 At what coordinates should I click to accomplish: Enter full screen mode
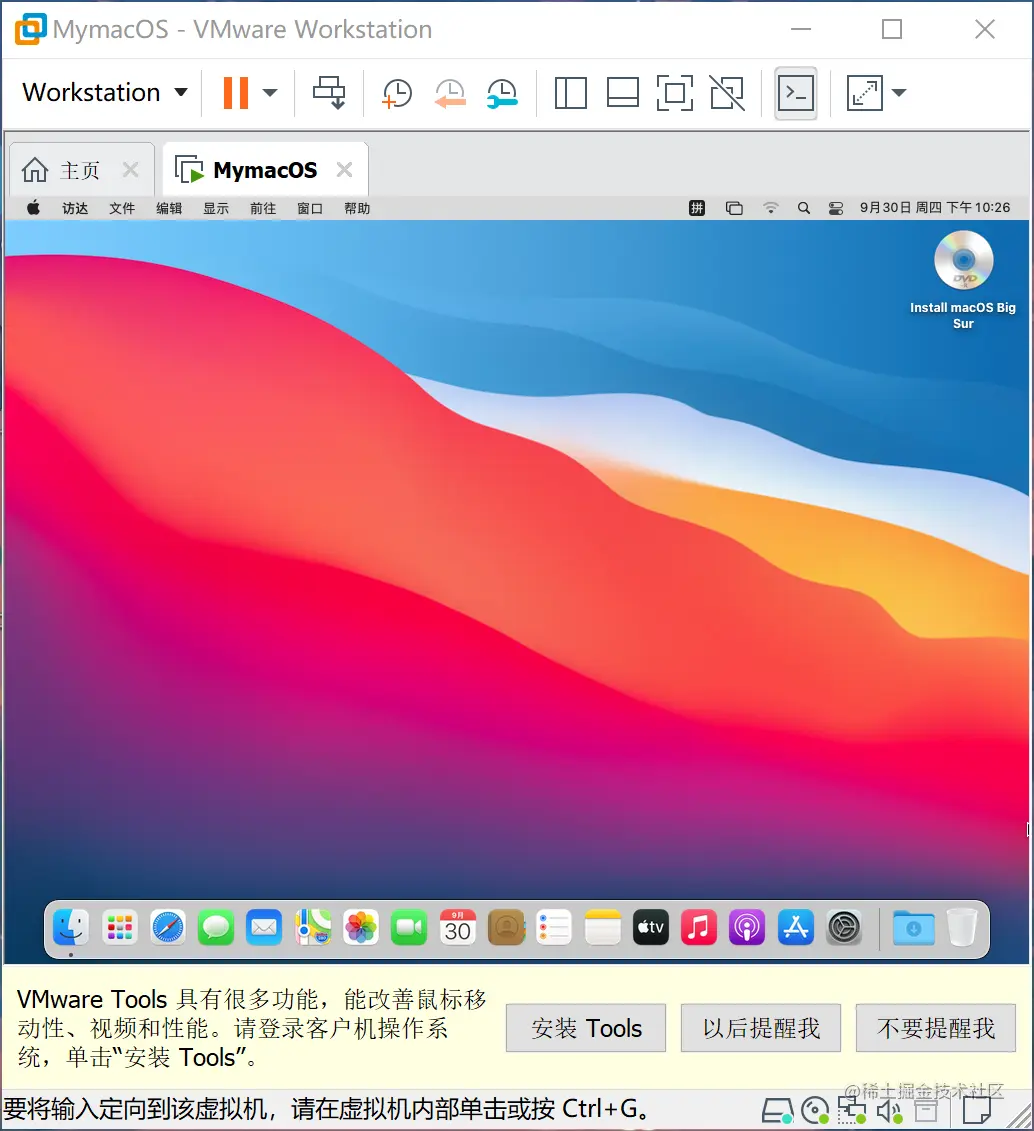point(675,93)
